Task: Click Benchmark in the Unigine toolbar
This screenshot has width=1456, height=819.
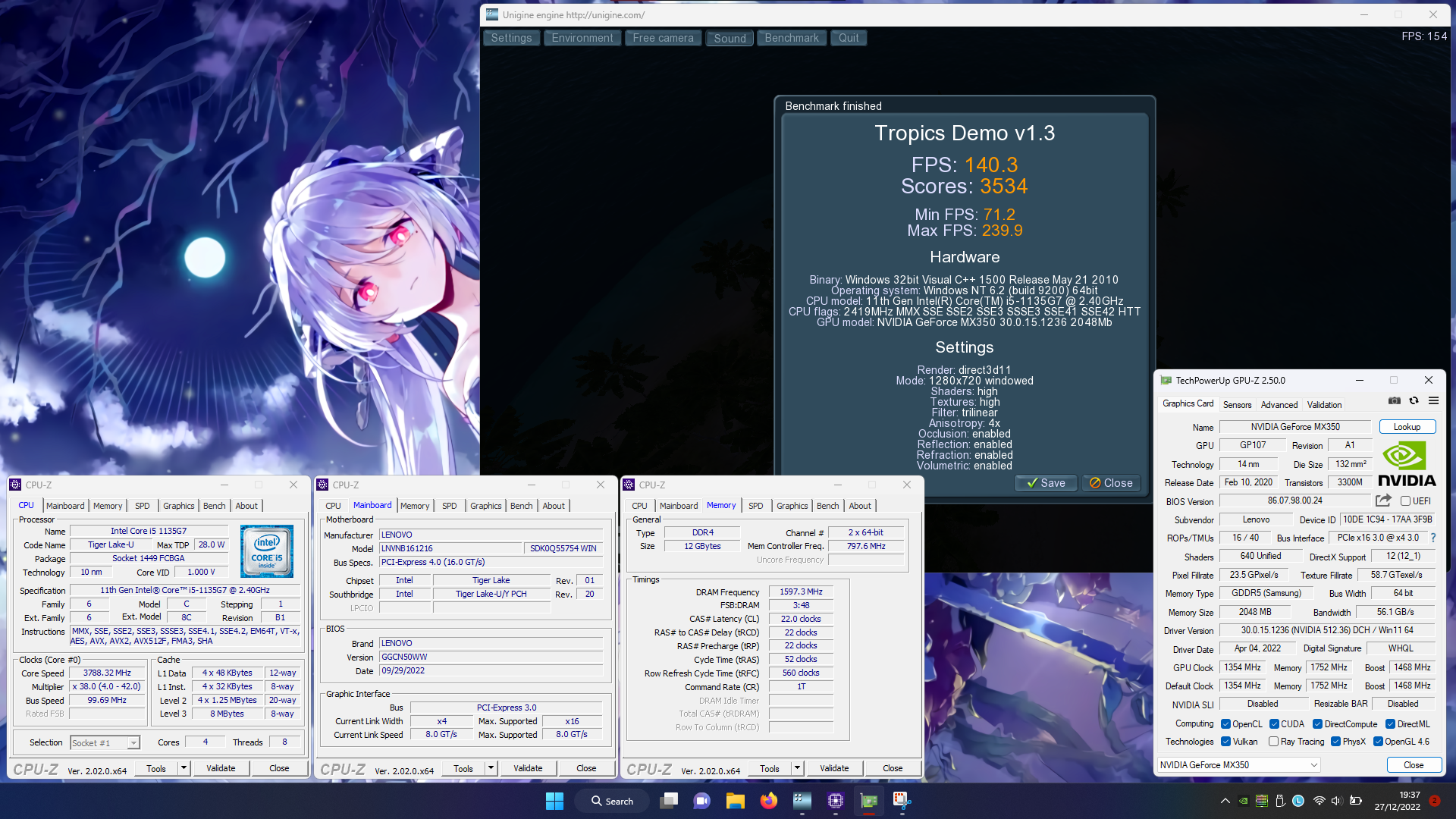Action: (792, 38)
